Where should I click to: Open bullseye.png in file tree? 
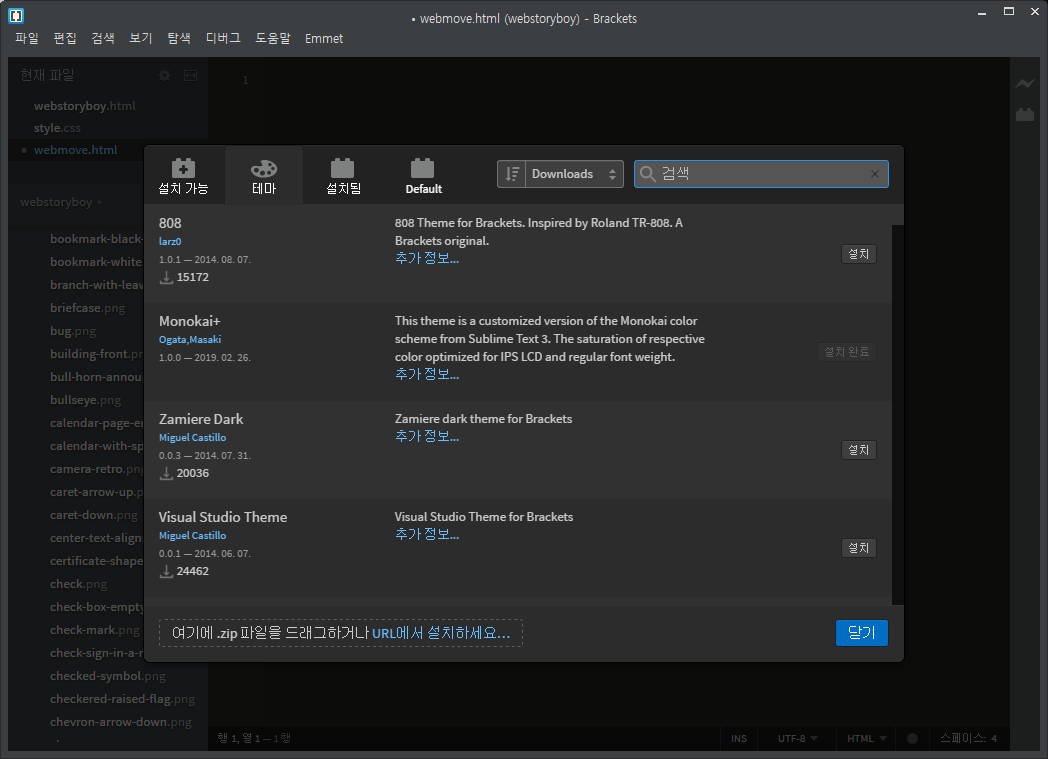tap(86, 400)
